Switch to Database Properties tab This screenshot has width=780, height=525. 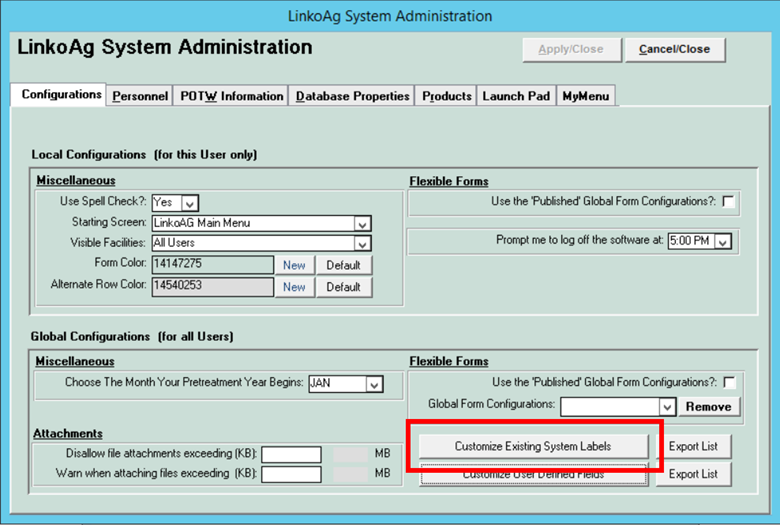(352, 96)
